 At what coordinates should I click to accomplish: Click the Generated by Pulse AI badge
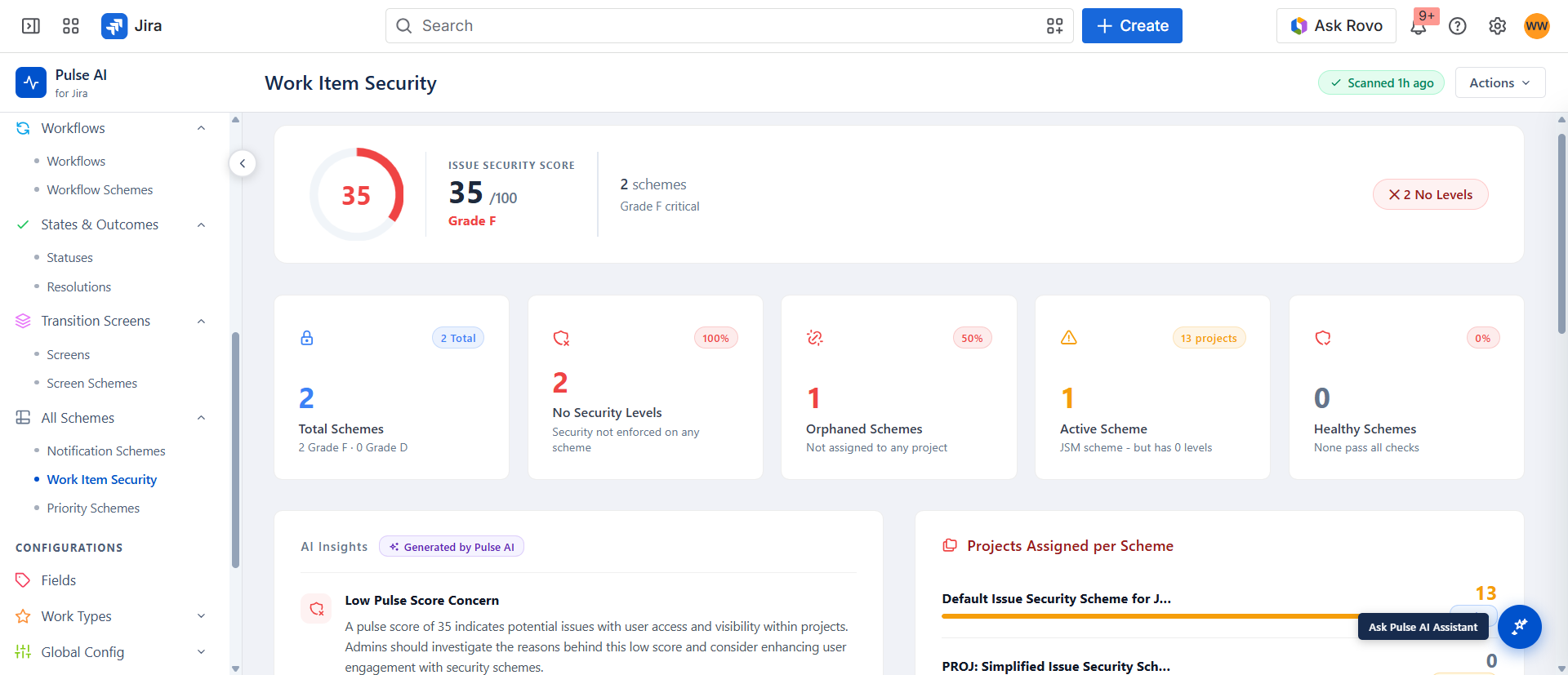tap(452, 547)
